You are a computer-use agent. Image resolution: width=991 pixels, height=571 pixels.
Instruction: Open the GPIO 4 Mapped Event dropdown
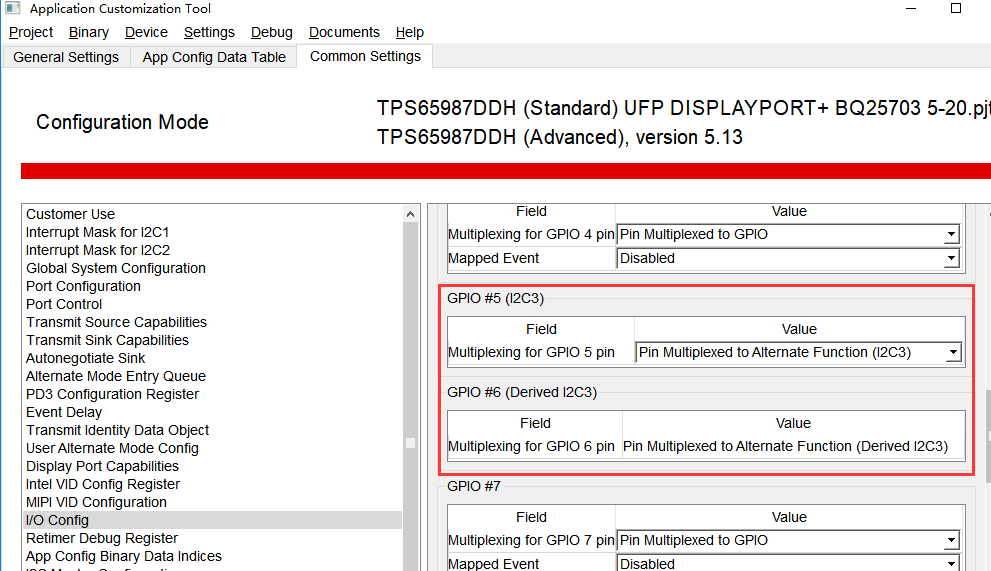point(788,259)
